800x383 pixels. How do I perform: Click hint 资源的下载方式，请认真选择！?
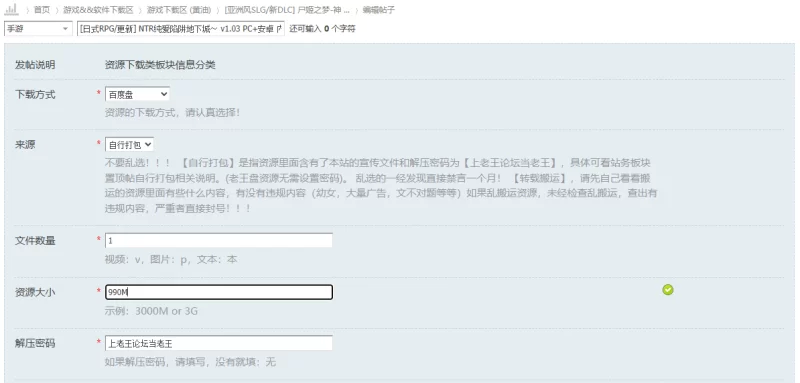click(x=172, y=112)
